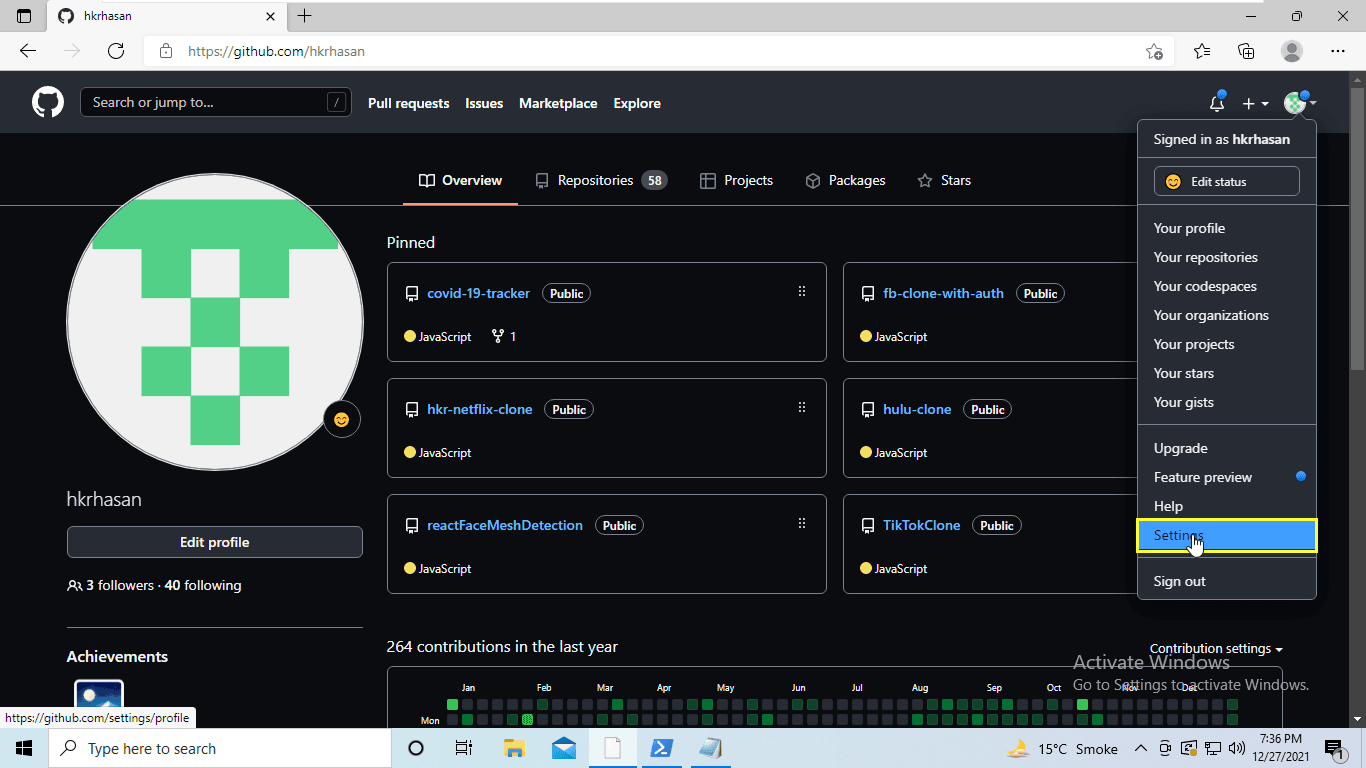Image resolution: width=1366 pixels, height=768 pixels.
Task: Open the 3 followers link
Action: [x=111, y=585]
